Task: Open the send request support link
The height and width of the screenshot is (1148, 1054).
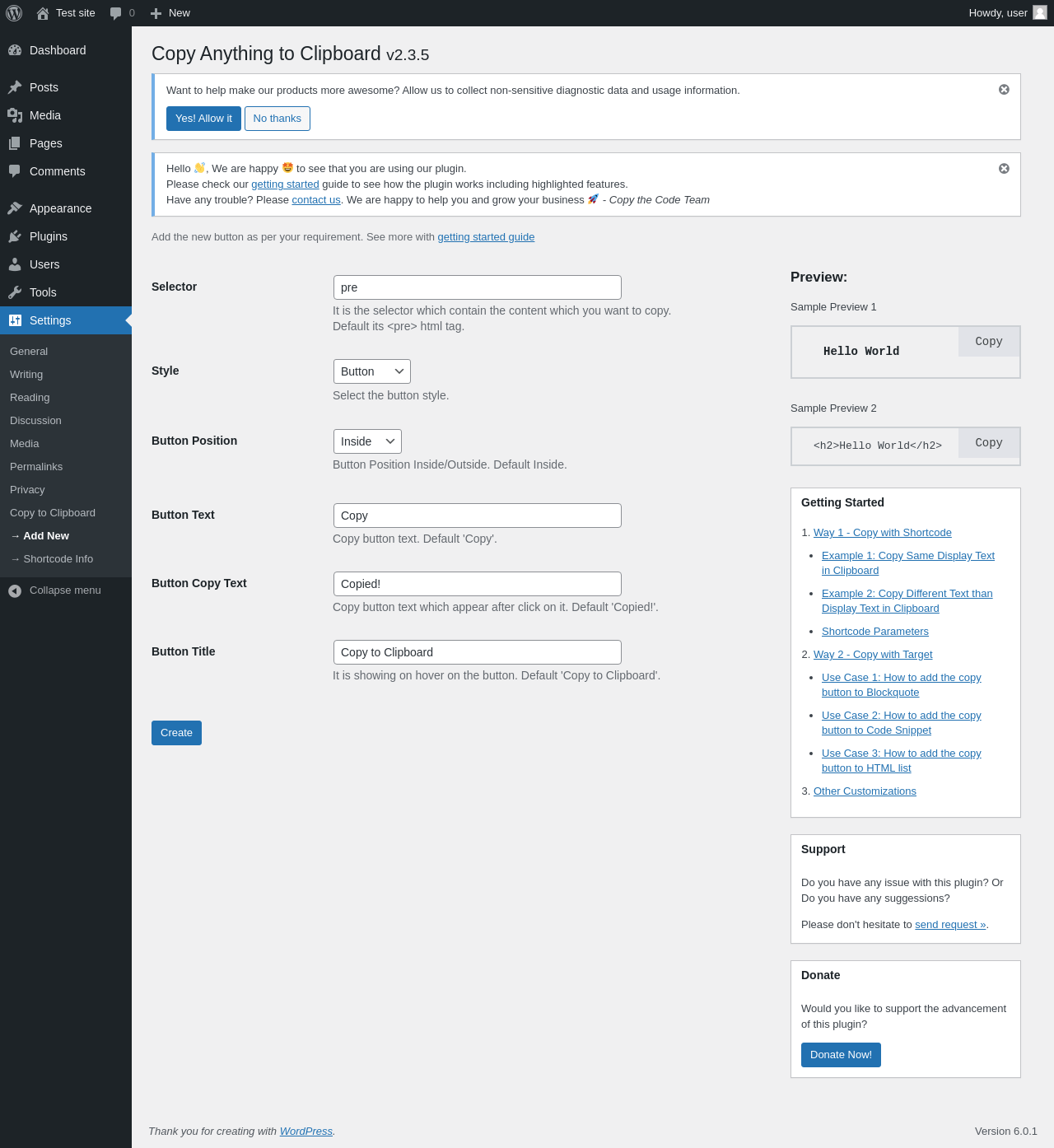Action: tap(950, 925)
